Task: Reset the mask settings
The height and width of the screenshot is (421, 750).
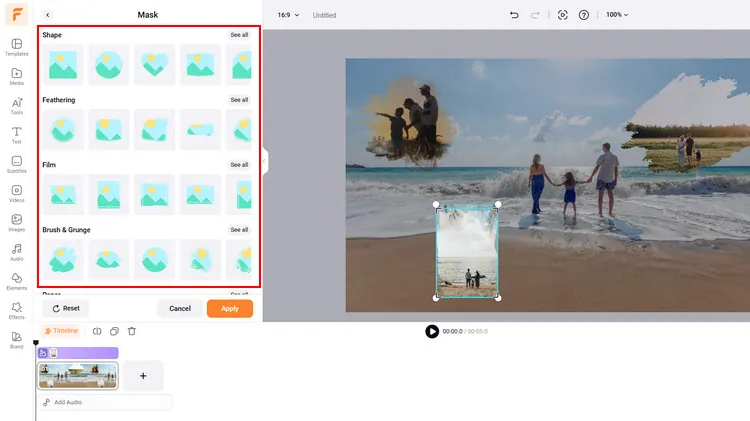Action: pos(66,309)
